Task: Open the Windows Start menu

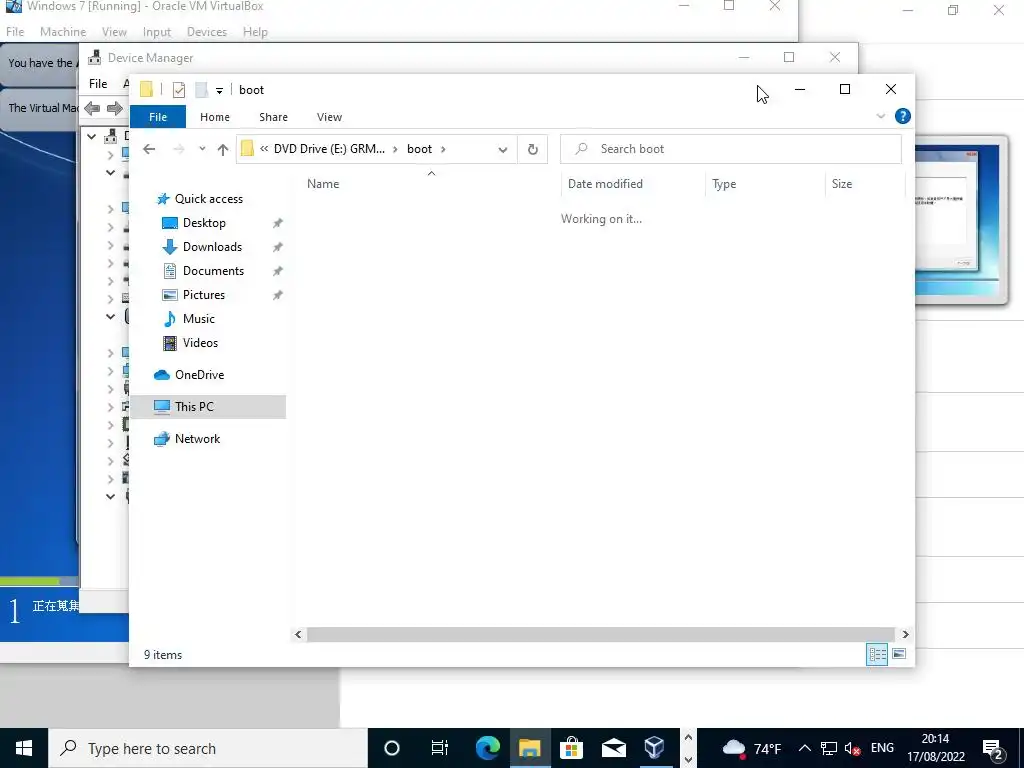Action: tap(24, 748)
